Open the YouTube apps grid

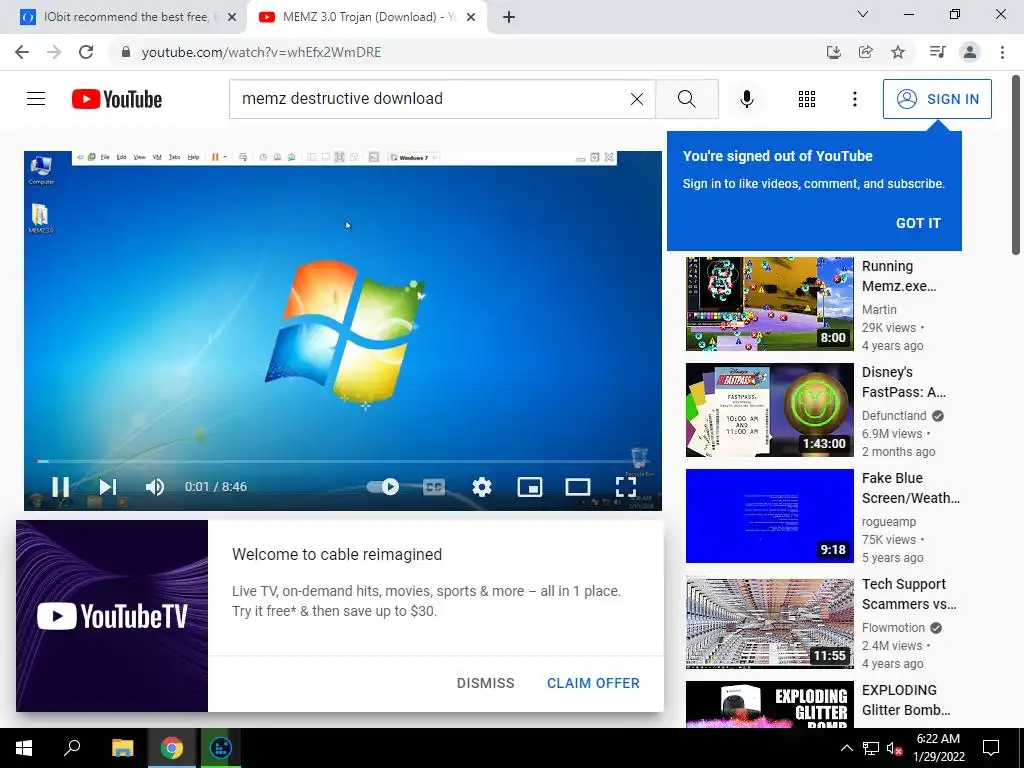[x=807, y=99]
